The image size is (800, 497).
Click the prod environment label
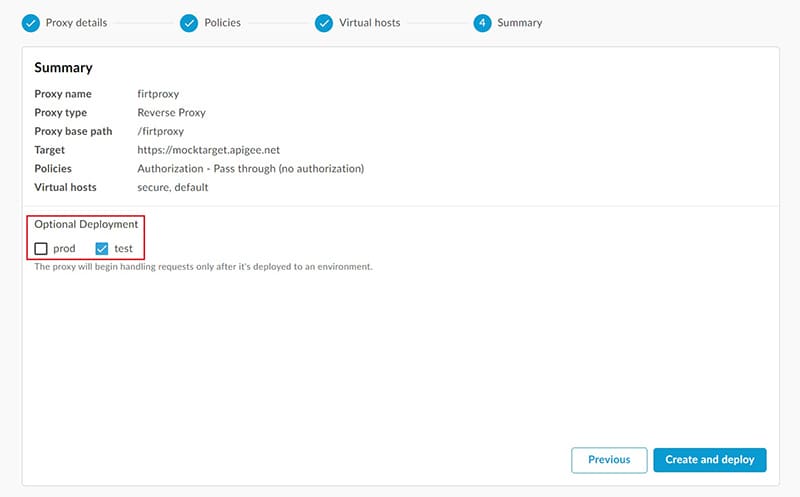tap(64, 248)
